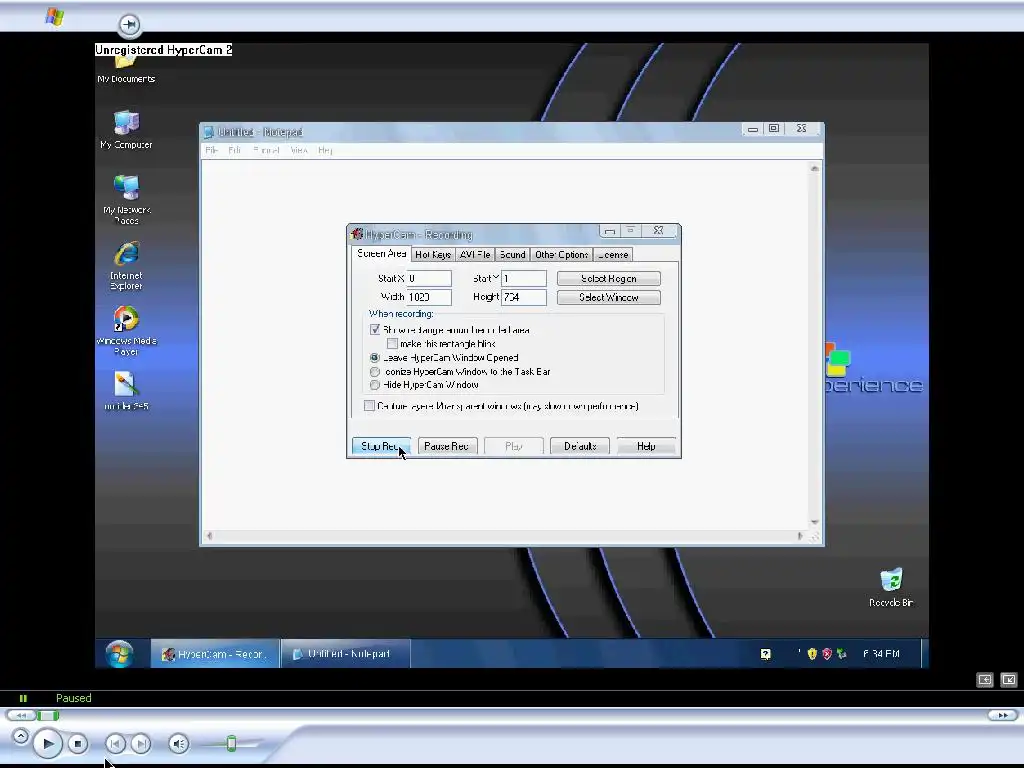
Task: Click the green tray icon beside the clock
Action: point(841,654)
